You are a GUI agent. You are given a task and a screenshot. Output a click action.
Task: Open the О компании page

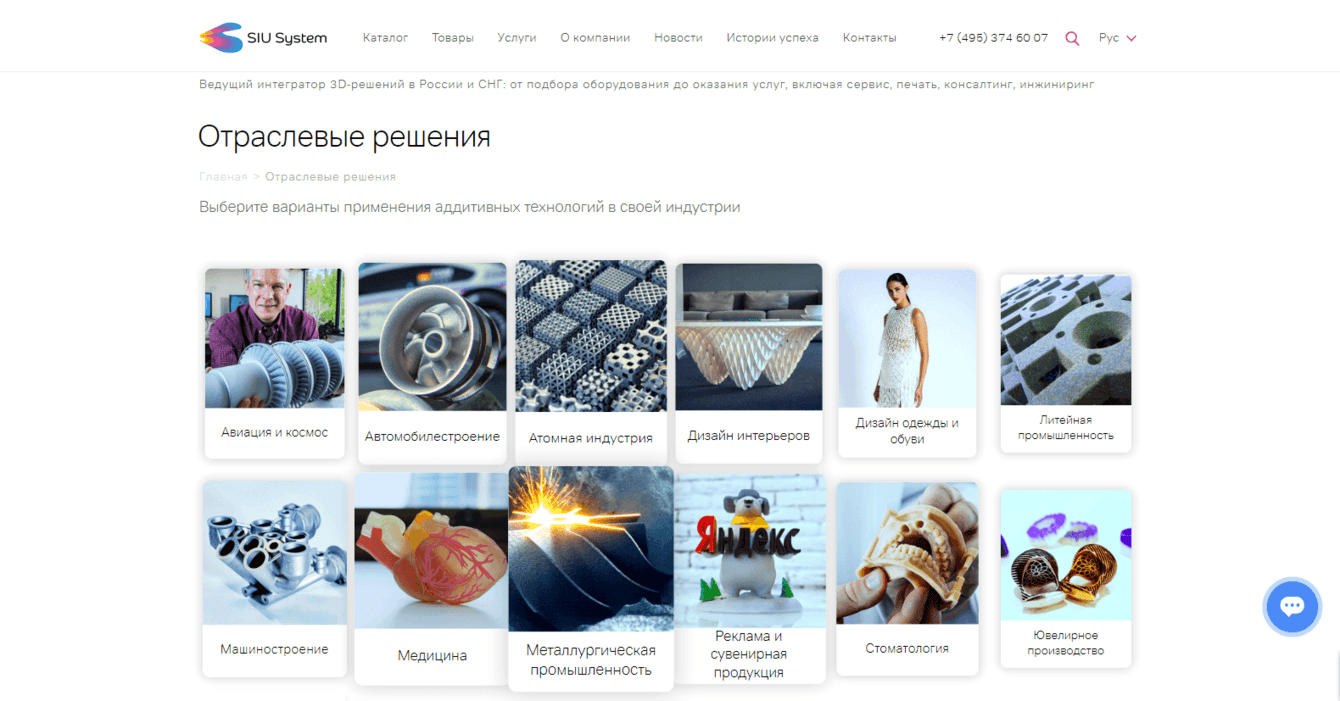point(595,38)
